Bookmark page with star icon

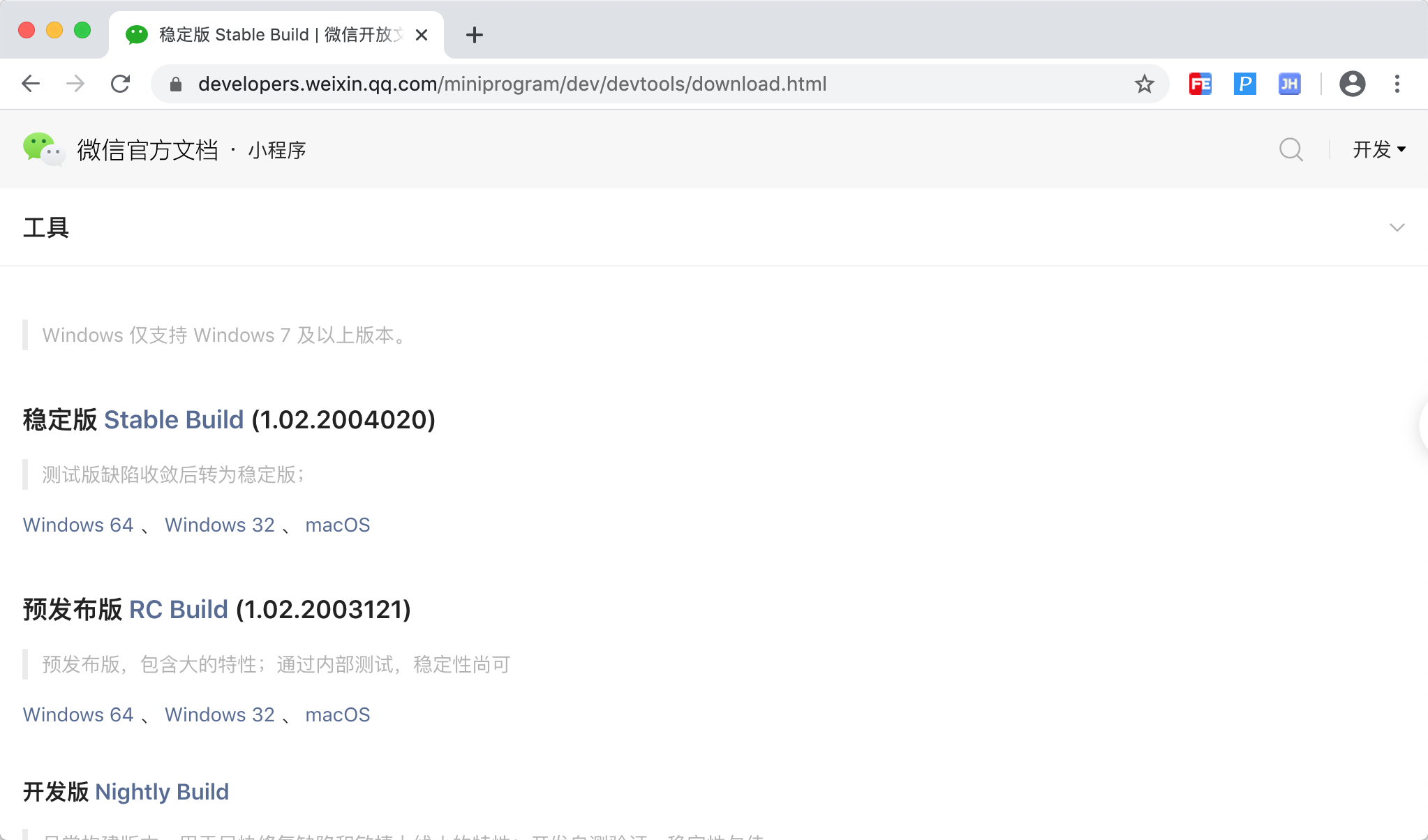click(x=1144, y=84)
